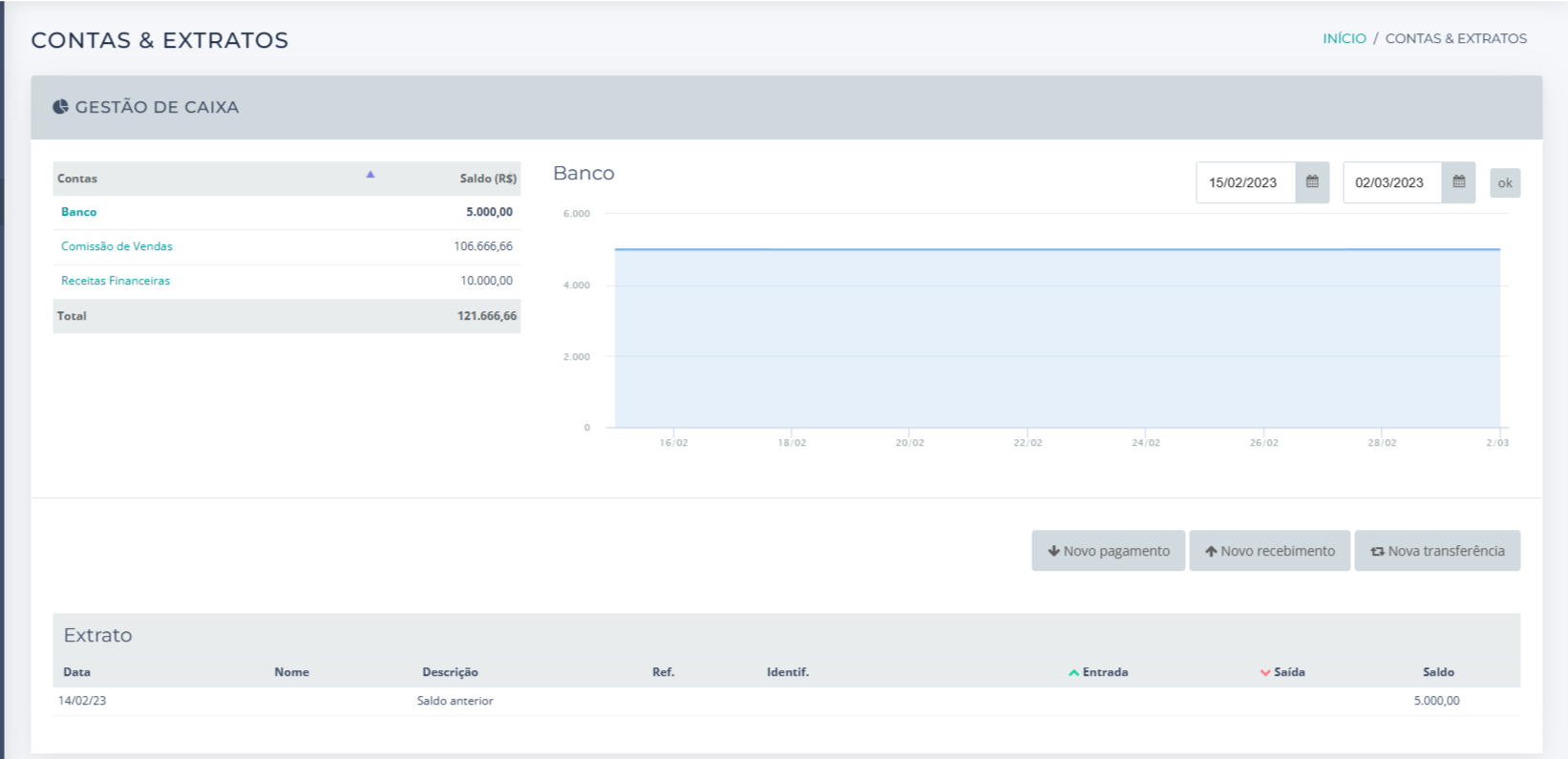Click the red Saída down-arrow icon

pos(1265,673)
